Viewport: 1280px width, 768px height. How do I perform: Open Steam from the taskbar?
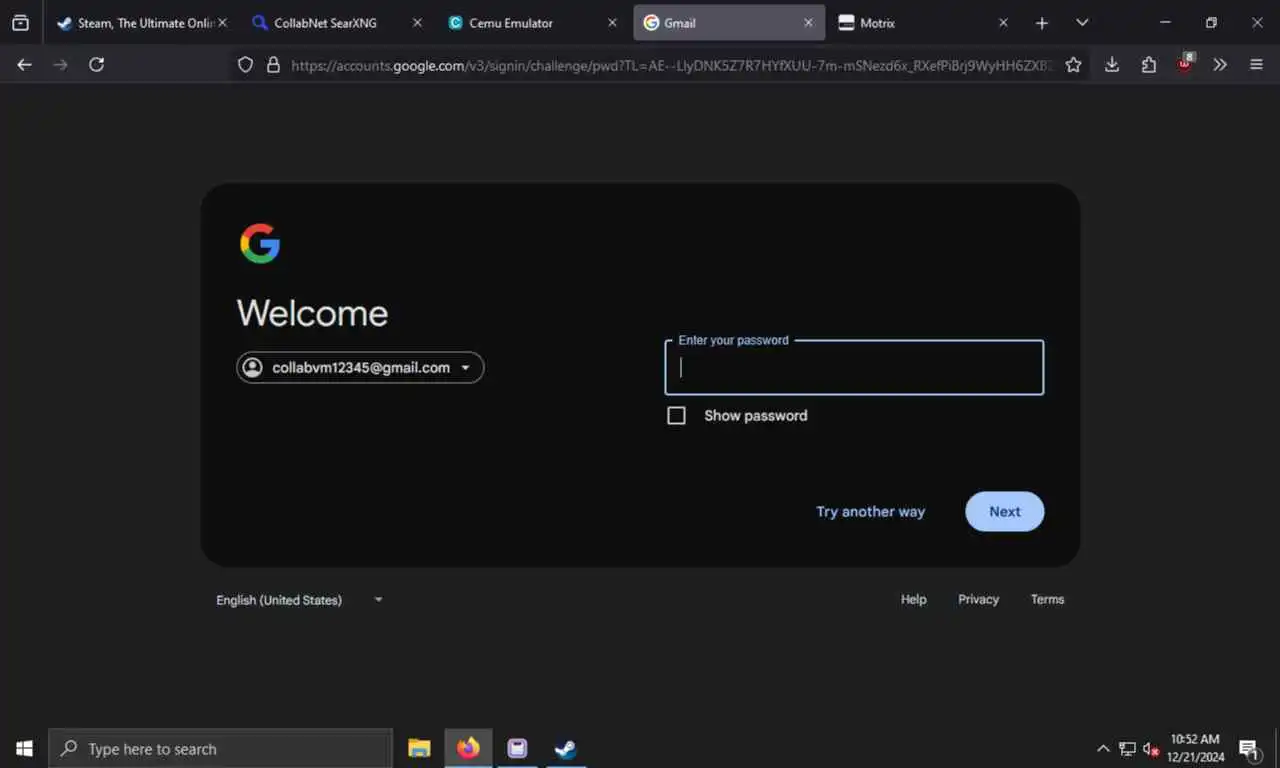[566, 749]
